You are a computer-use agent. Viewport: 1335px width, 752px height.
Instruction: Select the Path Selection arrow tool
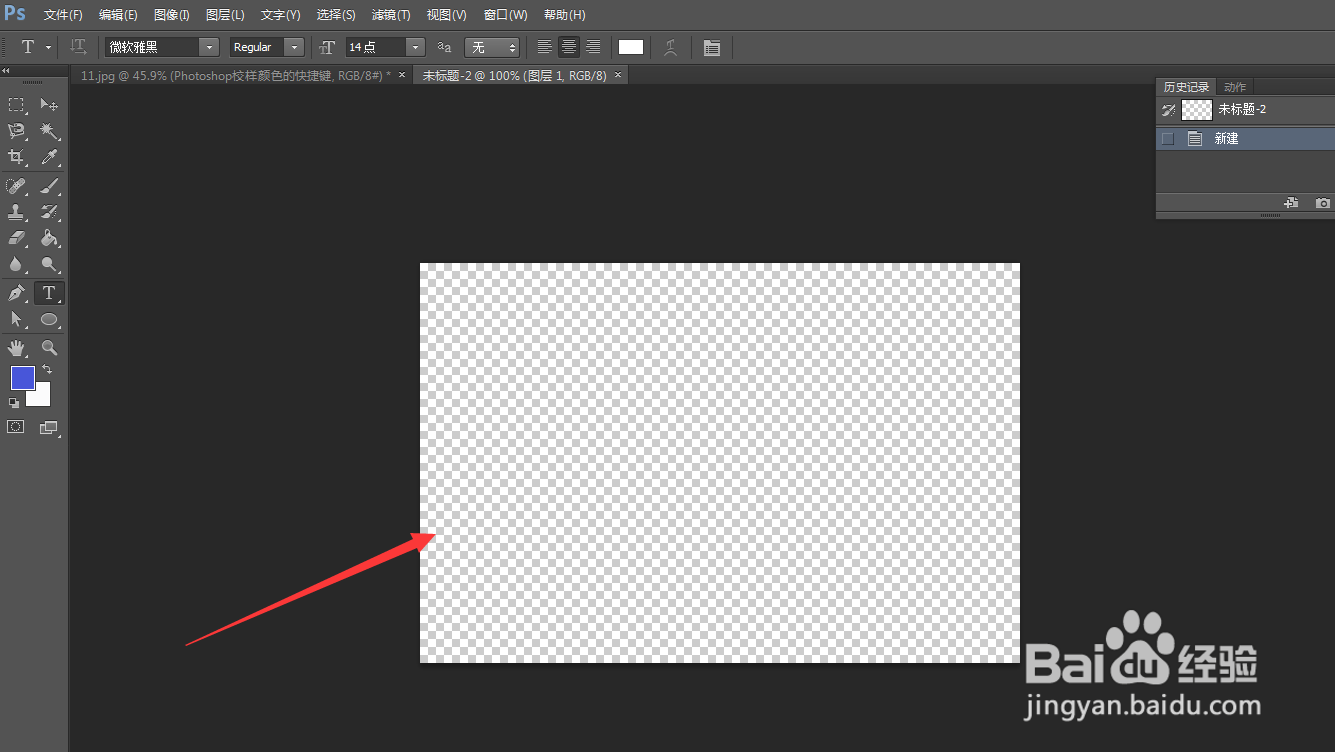[16, 319]
